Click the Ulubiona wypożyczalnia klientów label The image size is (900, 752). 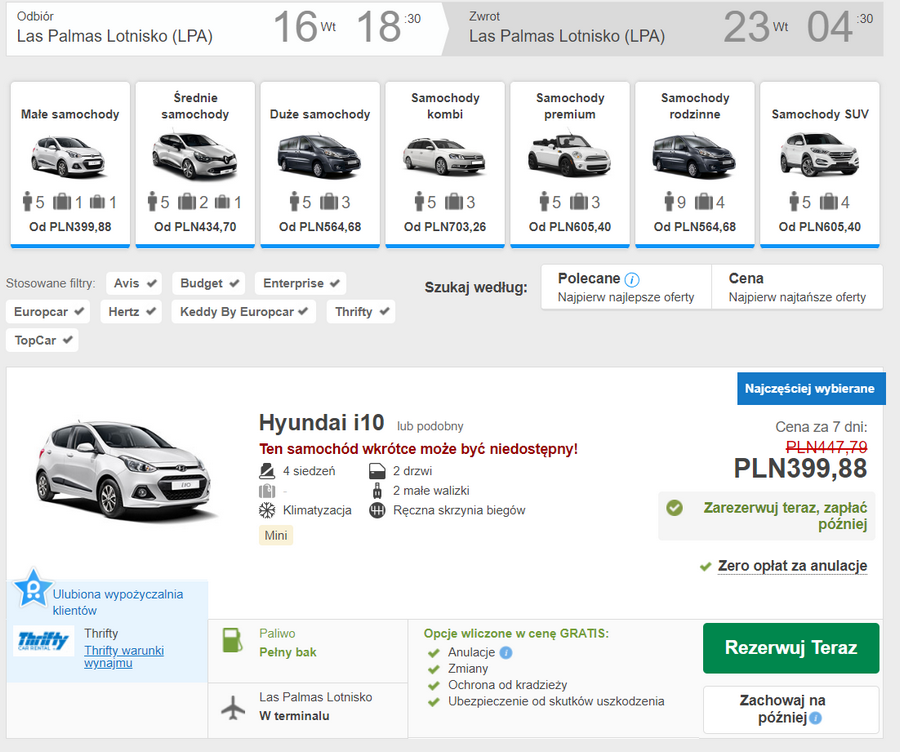[x=118, y=602]
